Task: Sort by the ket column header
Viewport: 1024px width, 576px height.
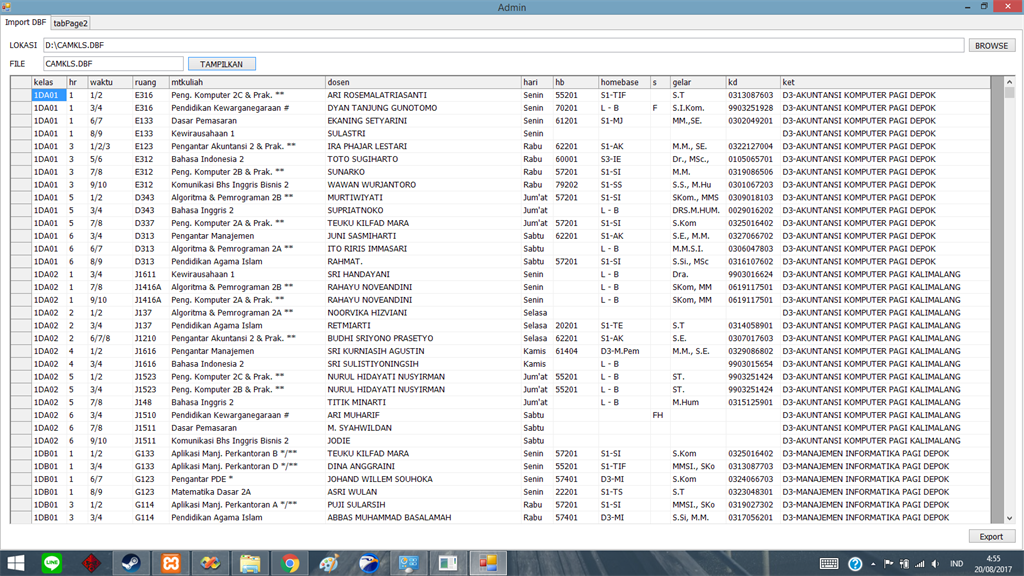Action: 885,82
